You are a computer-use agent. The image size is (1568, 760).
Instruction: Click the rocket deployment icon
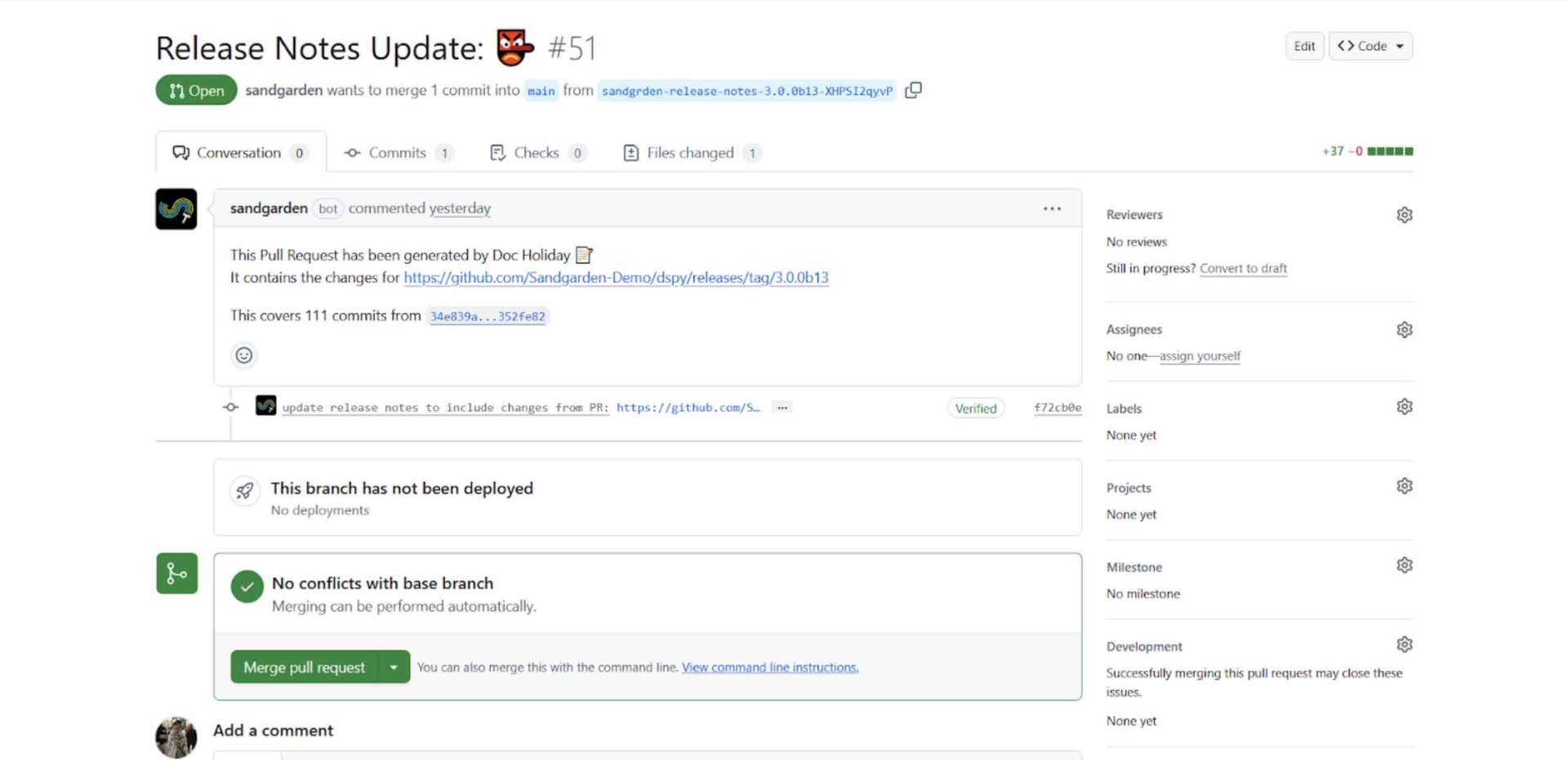[244, 491]
